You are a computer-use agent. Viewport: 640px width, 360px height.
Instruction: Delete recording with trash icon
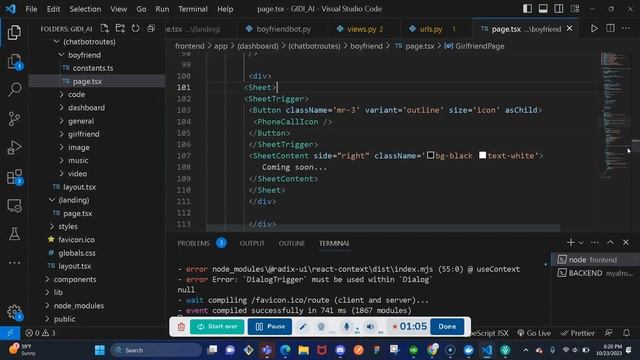pyautogui.click(x=181, y=327)
